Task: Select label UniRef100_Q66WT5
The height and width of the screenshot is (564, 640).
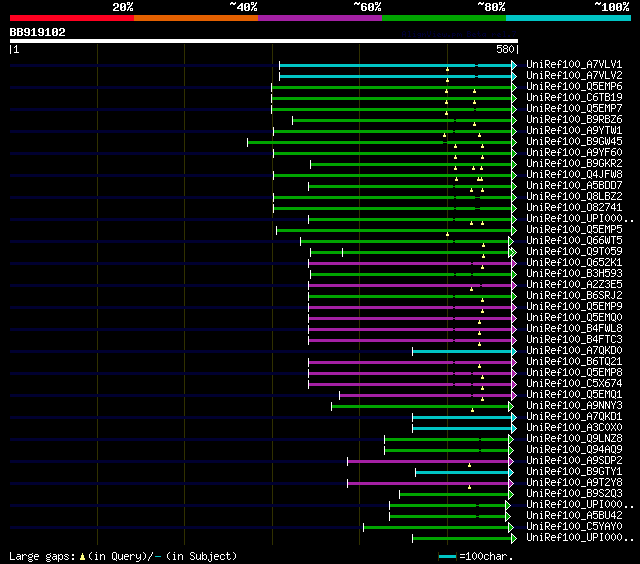Action: (x=574, y=241)
